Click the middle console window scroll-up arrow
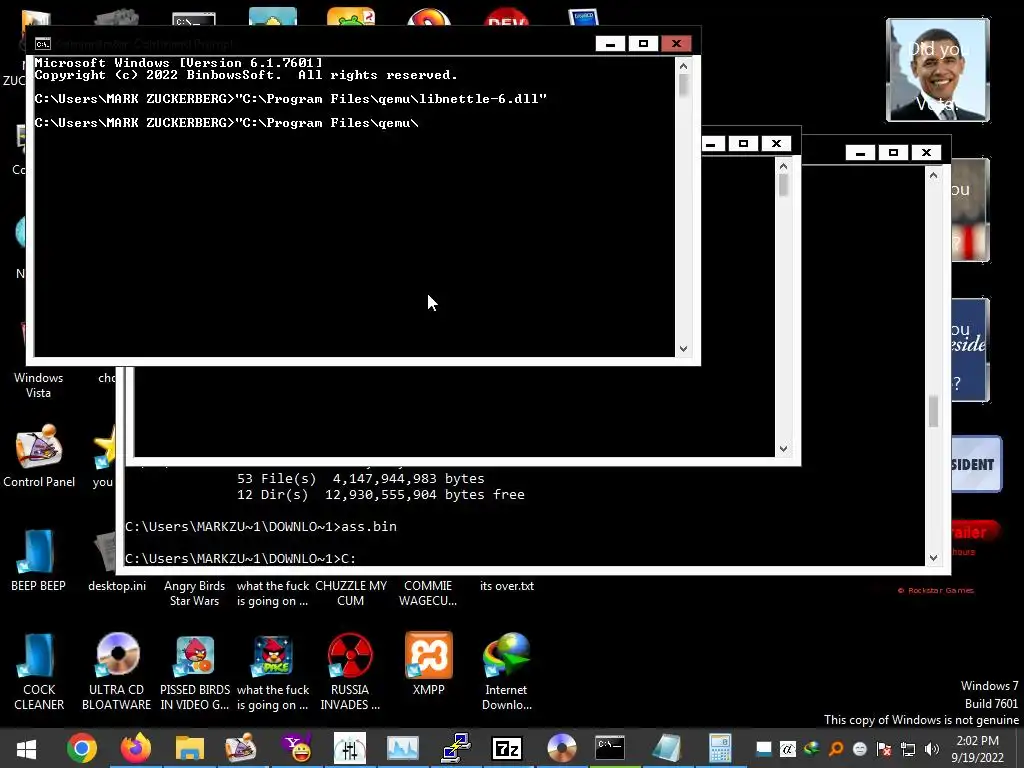The width and height of the screenshot is (1024, 768). pyautogui.click(x=784, y=167)
